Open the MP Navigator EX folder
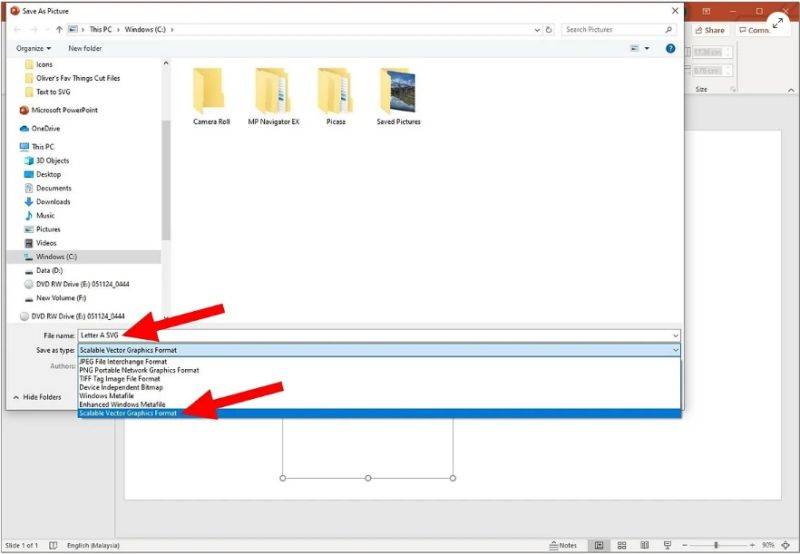This screenshot has height=554, width=800. click(x=273, y=96)
